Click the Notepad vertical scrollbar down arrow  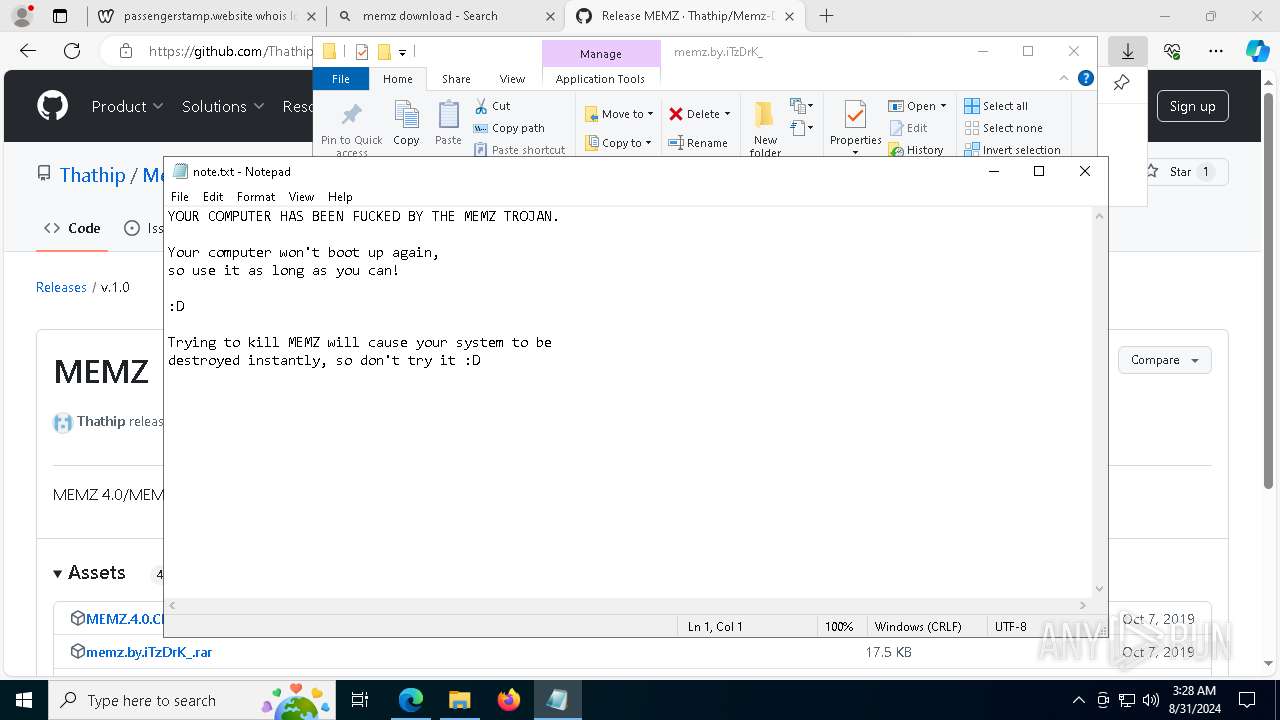tap(1100, 589)
